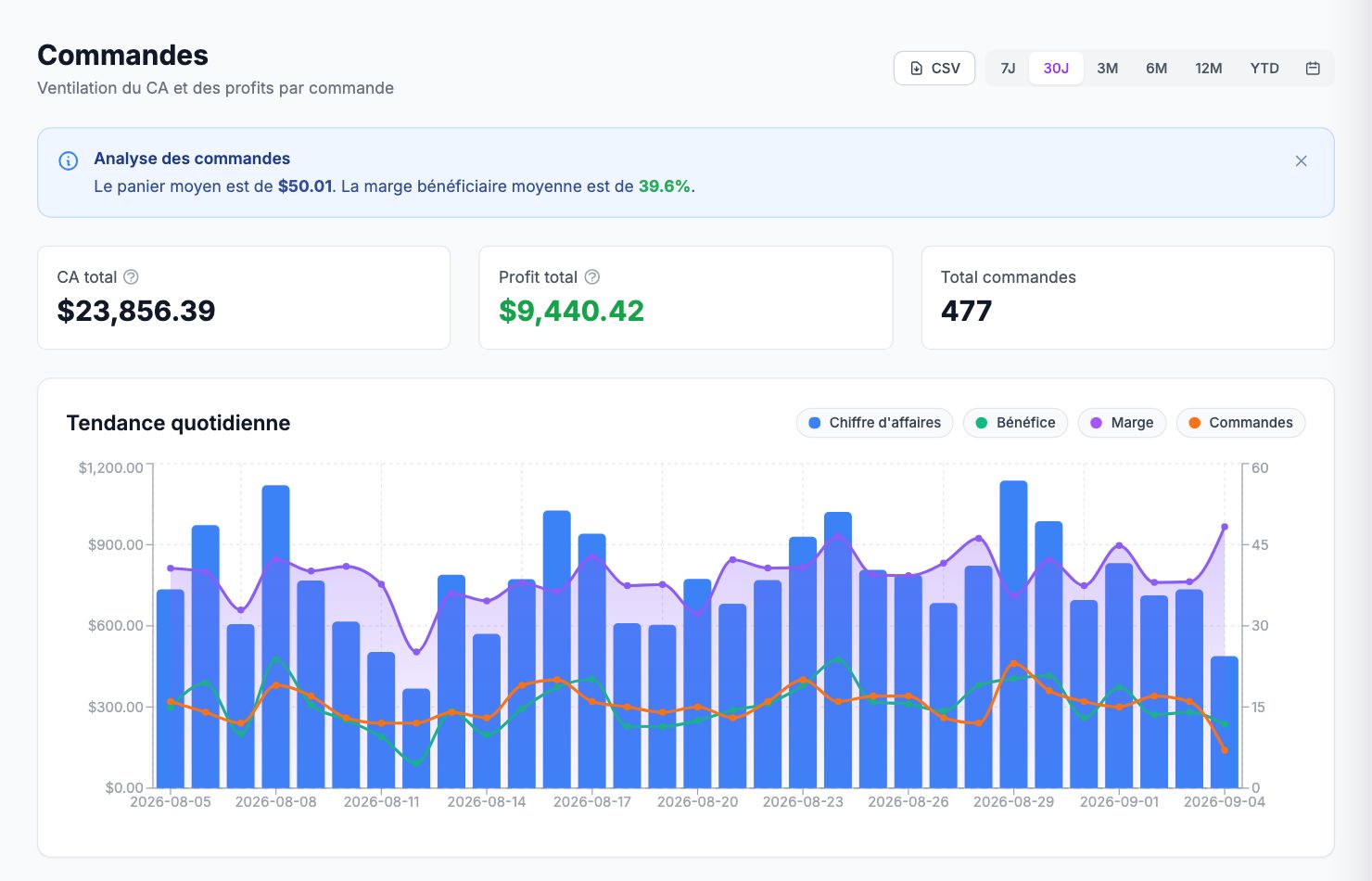1372x881 pixels.
Task: Dismiss the Analyse des commandes banner
Action: click(1302, 160)
